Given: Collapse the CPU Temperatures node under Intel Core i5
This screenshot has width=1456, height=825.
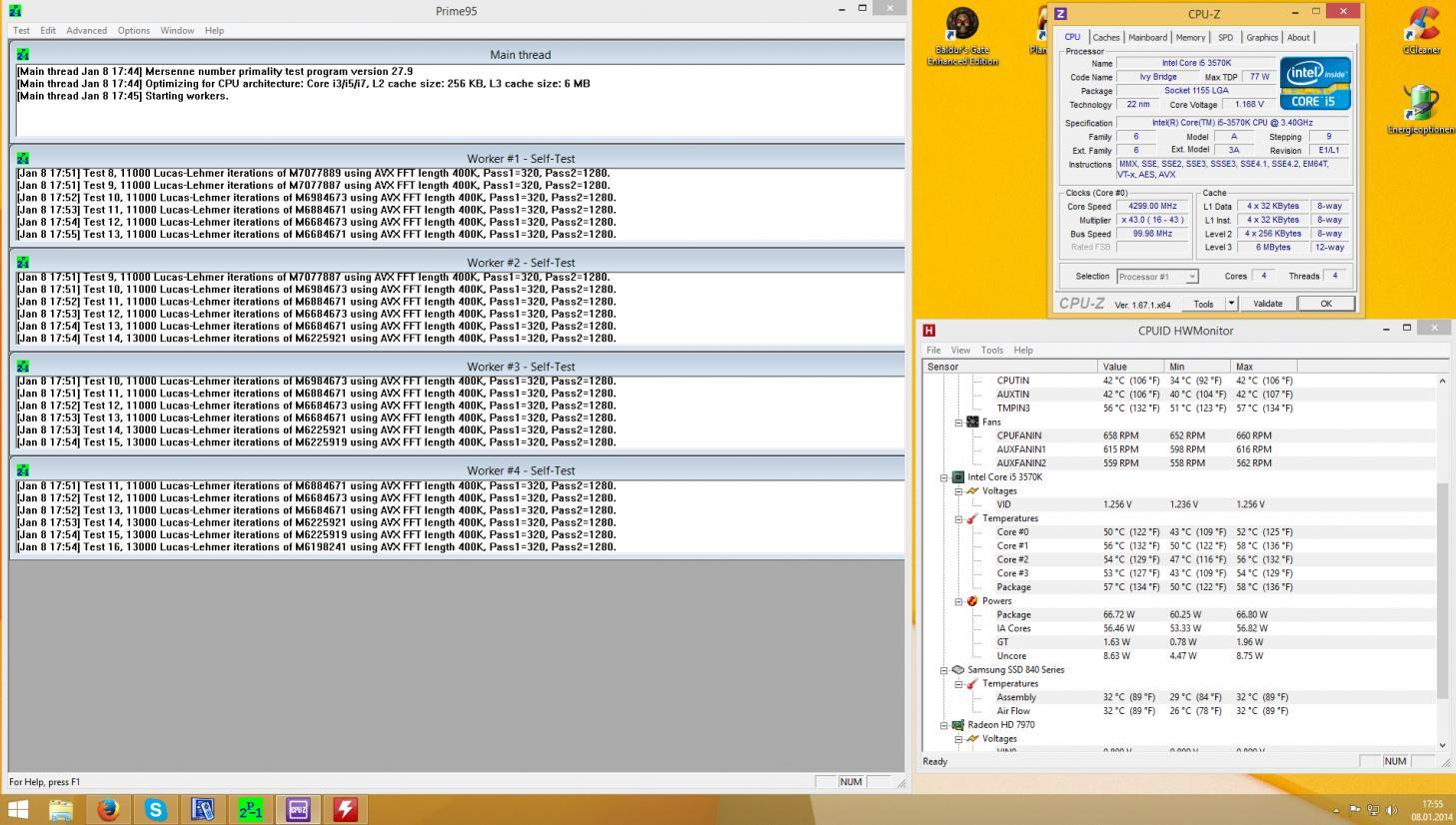Looking at the screenshot, I should (958, 518).
